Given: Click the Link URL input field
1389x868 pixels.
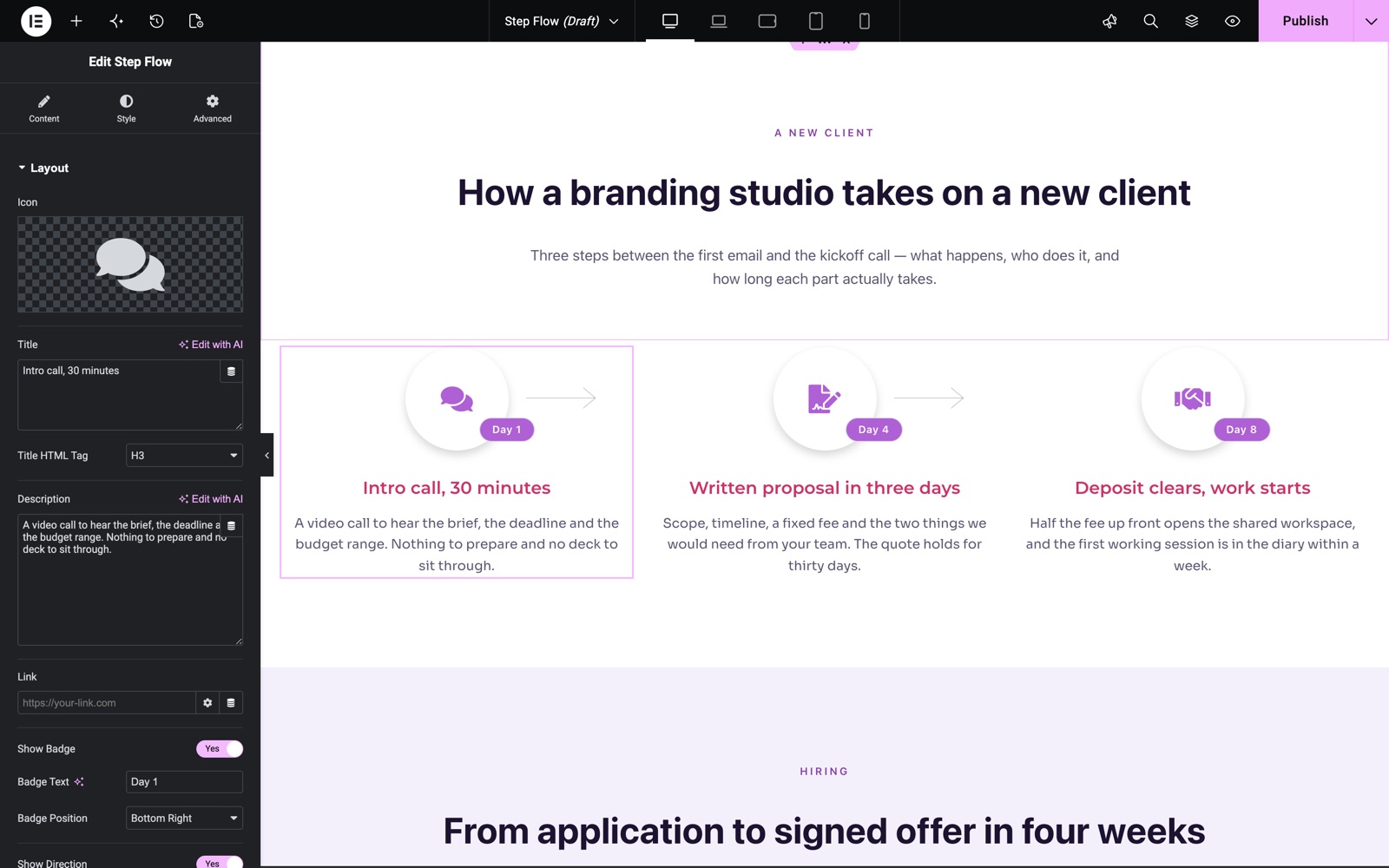Looking at the screenshot, I should [107, 703].
